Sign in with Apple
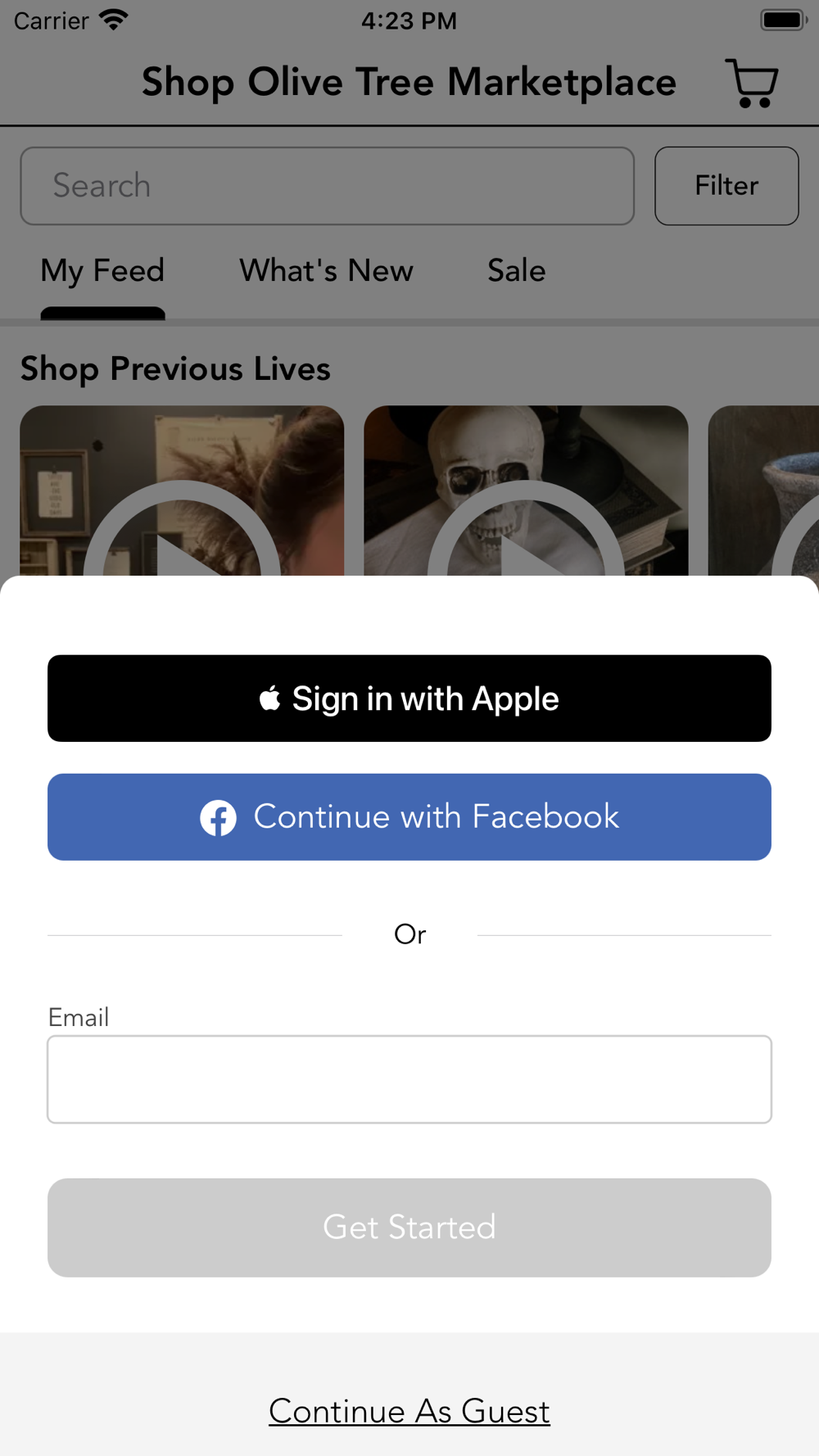This screenshot has height=1456, width=819. point(409,699)
